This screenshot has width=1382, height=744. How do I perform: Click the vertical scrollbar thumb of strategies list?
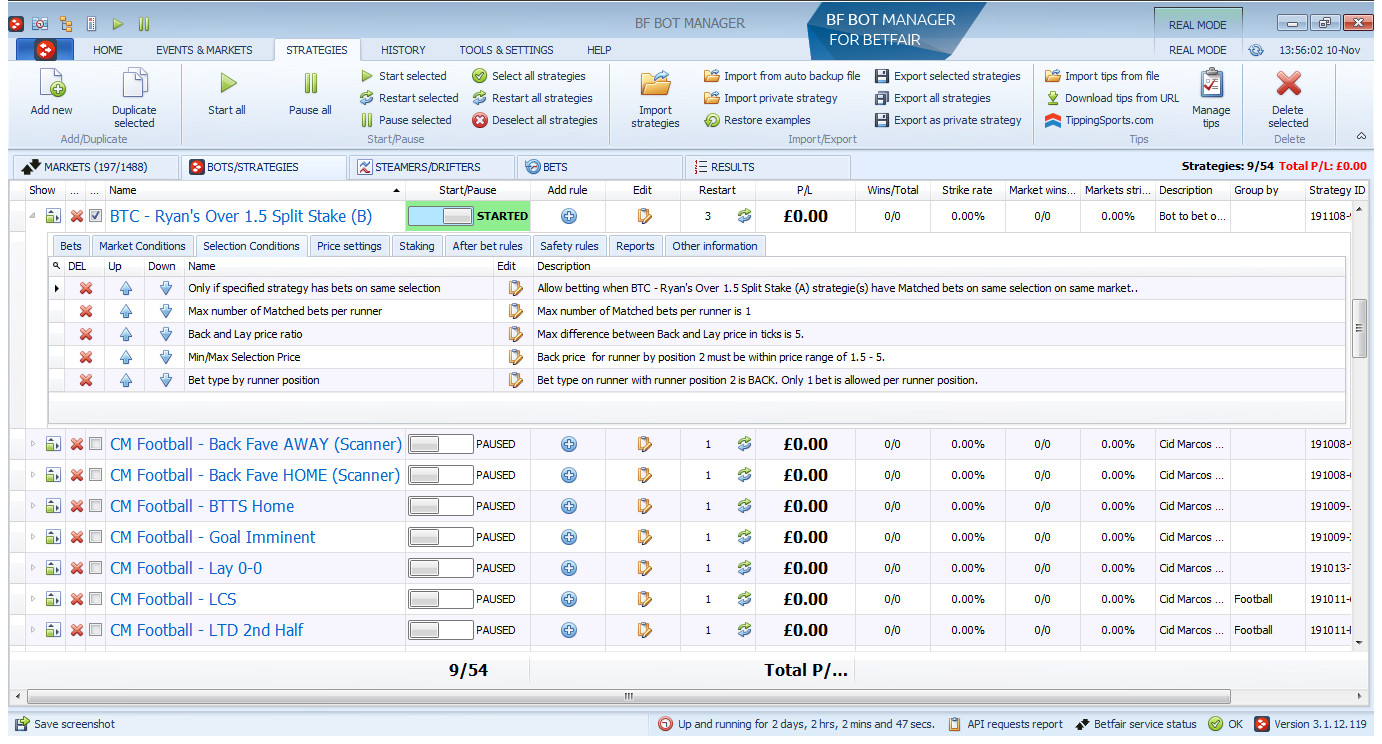point(1359,328)
